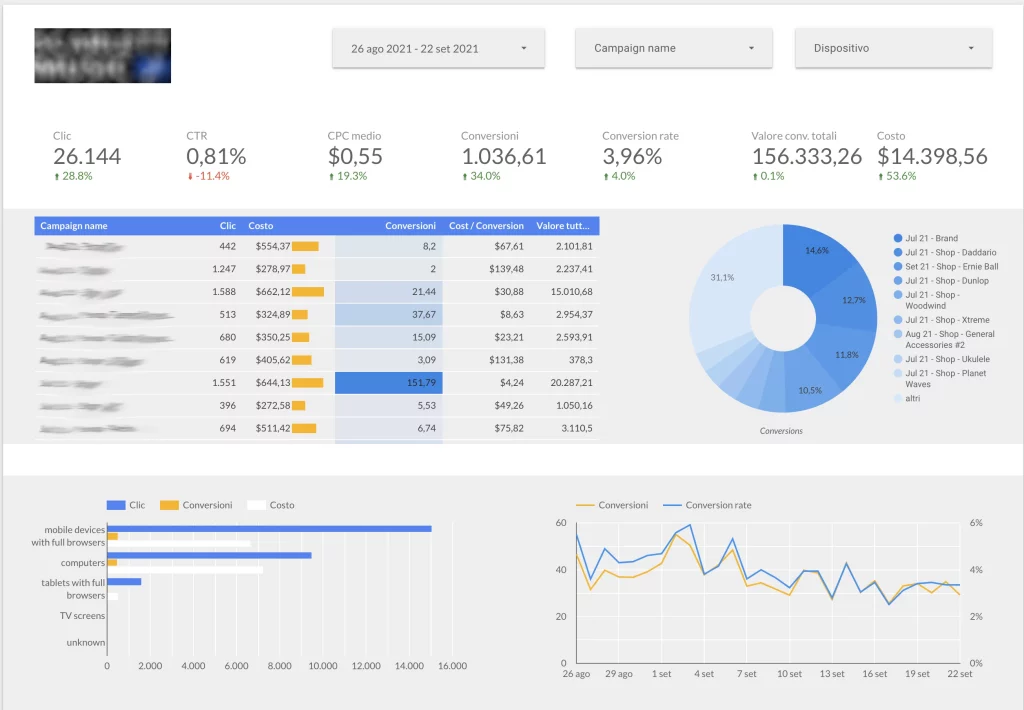Click the mobile devices Clic bar

(x=270, y=528)
